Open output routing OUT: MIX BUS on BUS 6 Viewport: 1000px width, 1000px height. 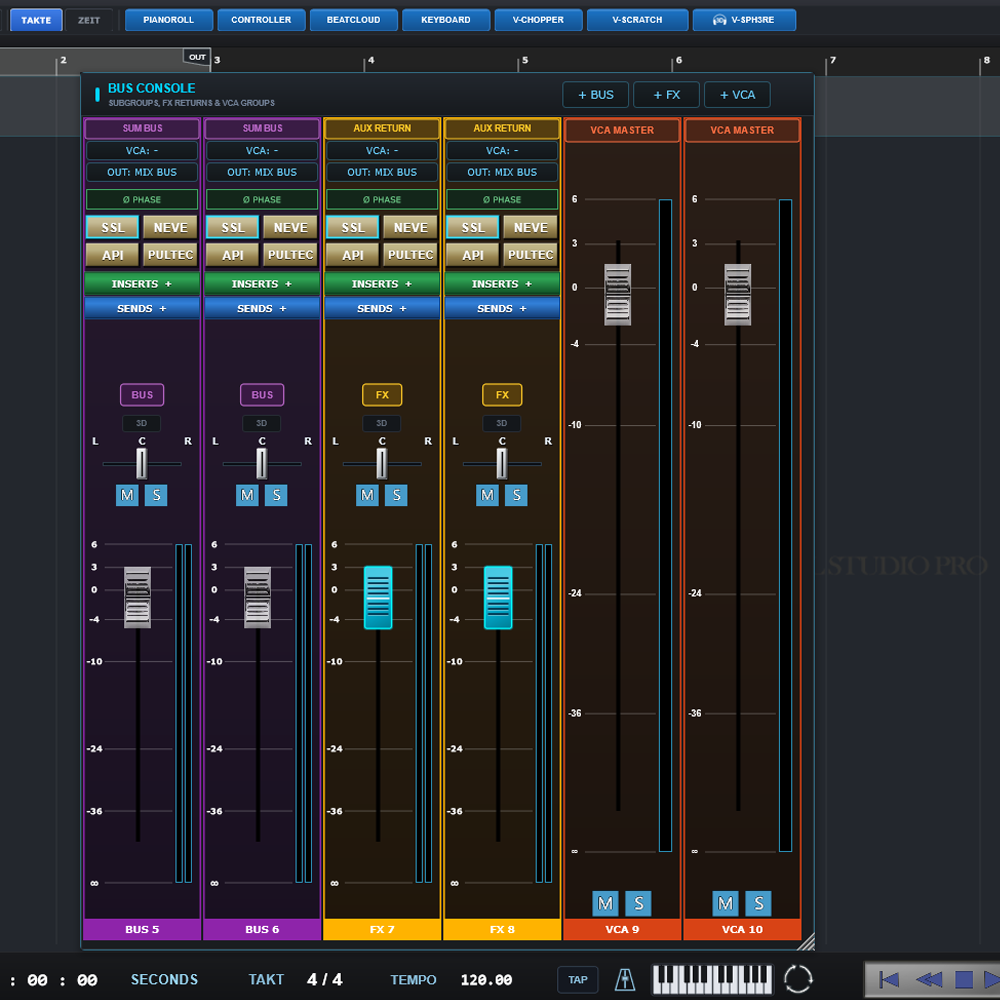coord(262,172)
